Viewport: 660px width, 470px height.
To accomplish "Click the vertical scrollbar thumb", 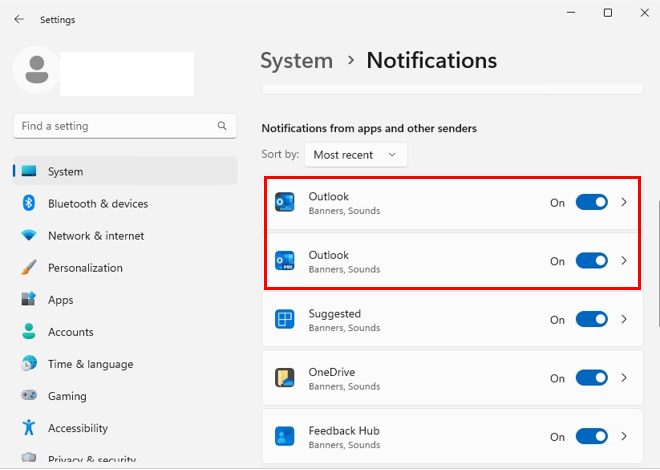I will (658, 264).
